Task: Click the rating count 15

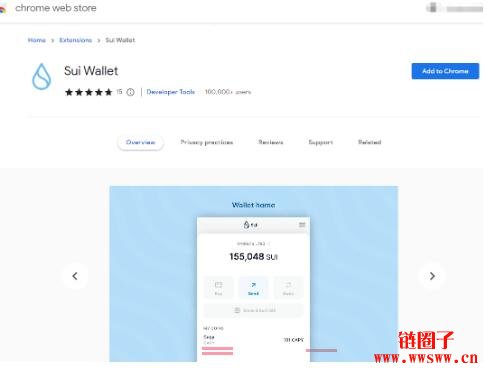Action: pyautogui.click(x=119, y=92)
